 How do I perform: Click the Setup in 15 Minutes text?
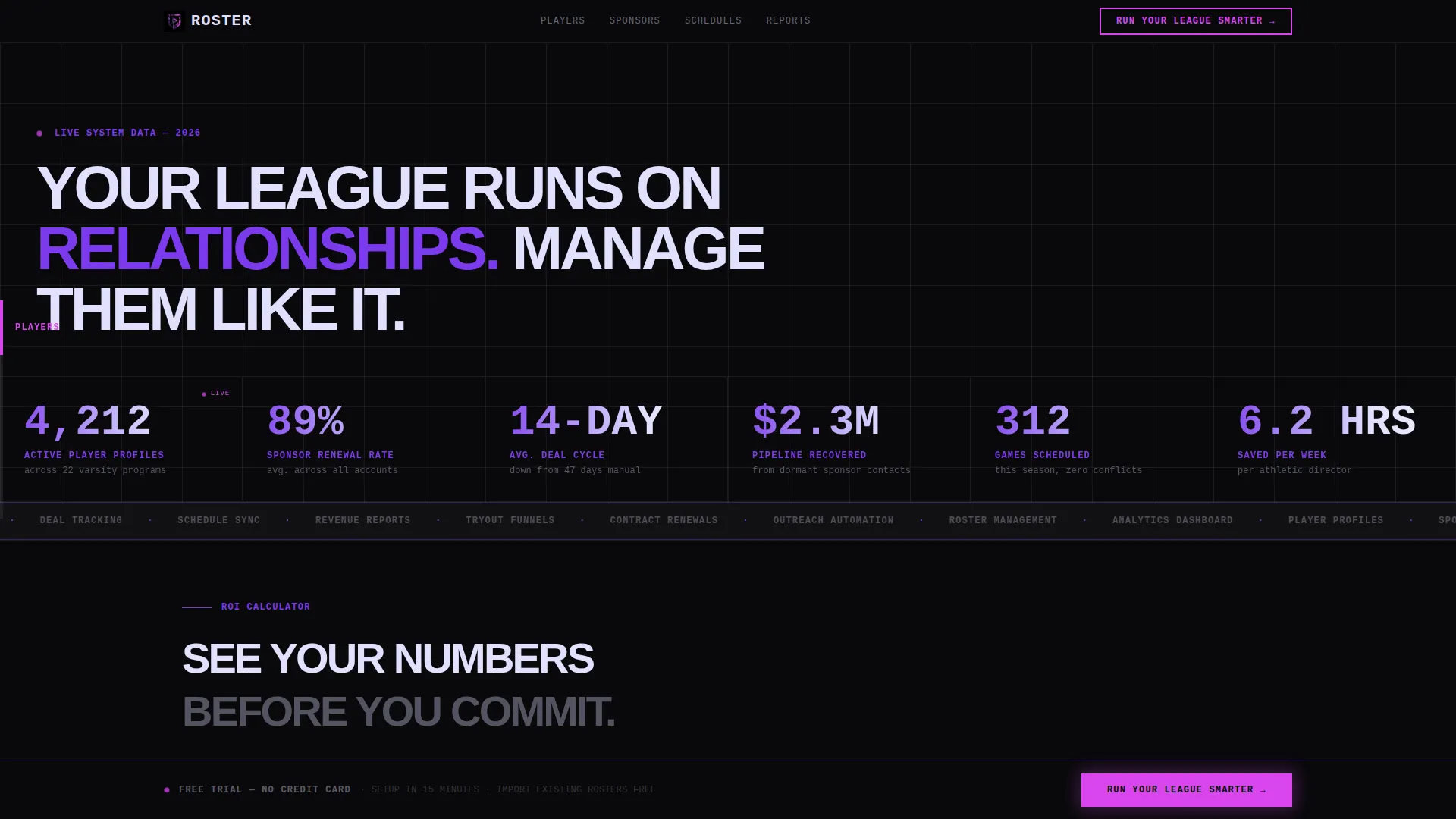click(425, 790)
